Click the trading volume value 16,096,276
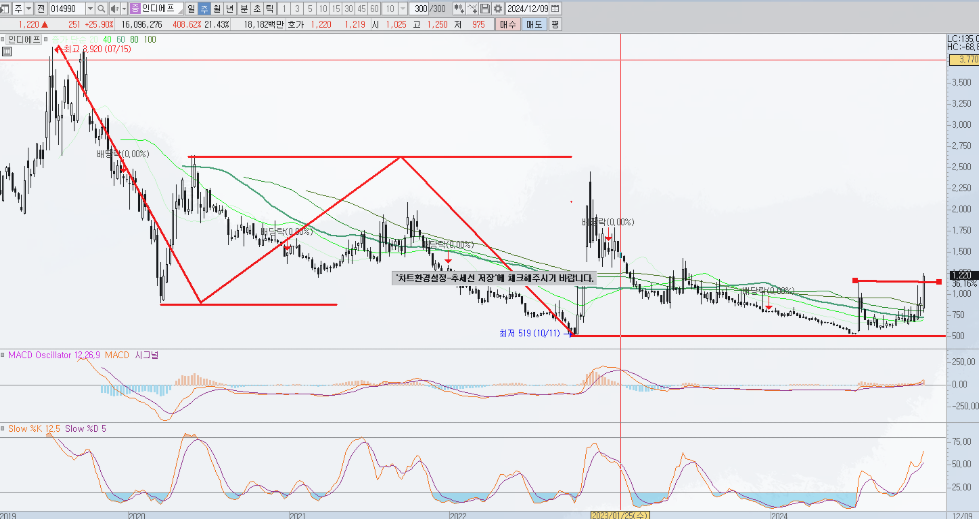This screenshot has width=979, height=519. click(142, 24)
